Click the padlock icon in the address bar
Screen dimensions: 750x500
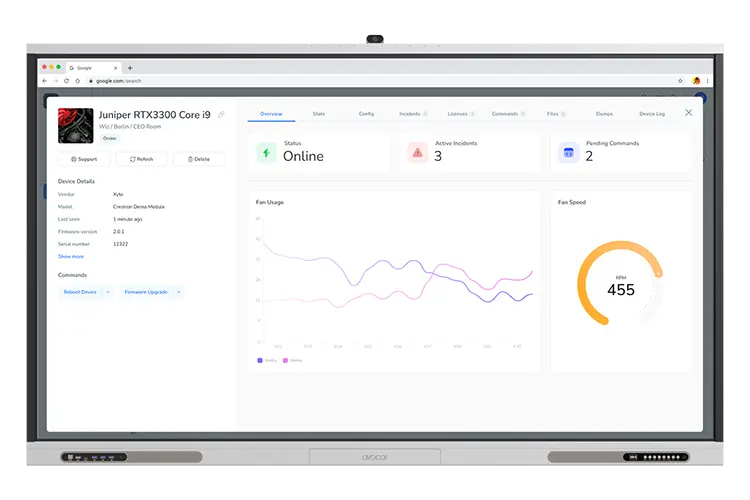90,81
